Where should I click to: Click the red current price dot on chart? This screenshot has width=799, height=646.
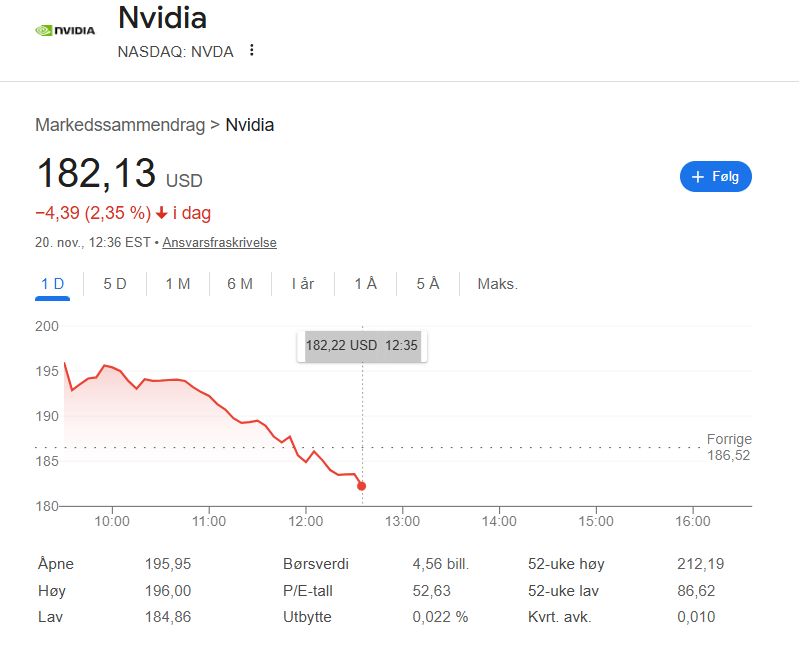(361, 486)
